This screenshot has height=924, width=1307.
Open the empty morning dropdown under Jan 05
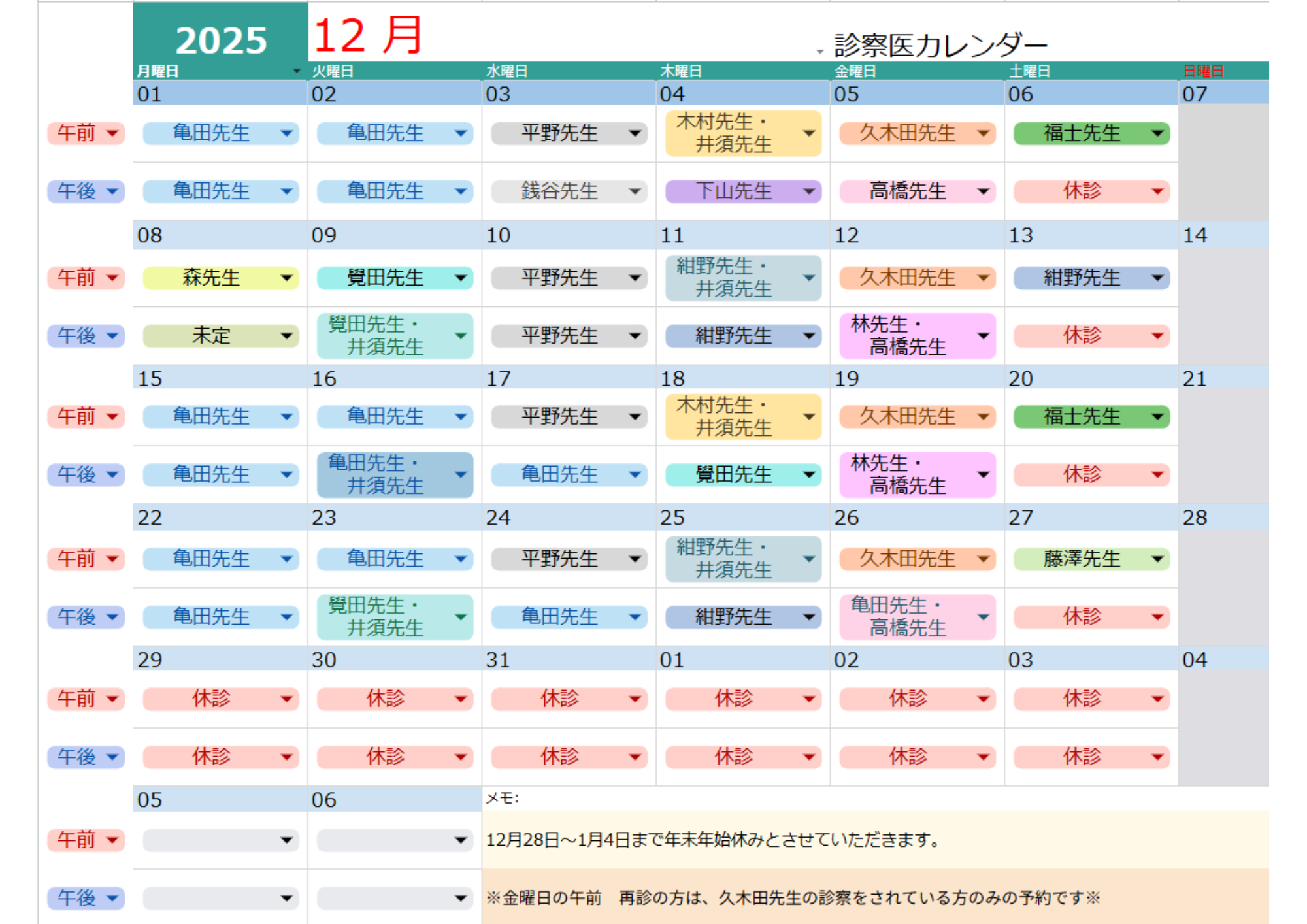coord(286,840)
